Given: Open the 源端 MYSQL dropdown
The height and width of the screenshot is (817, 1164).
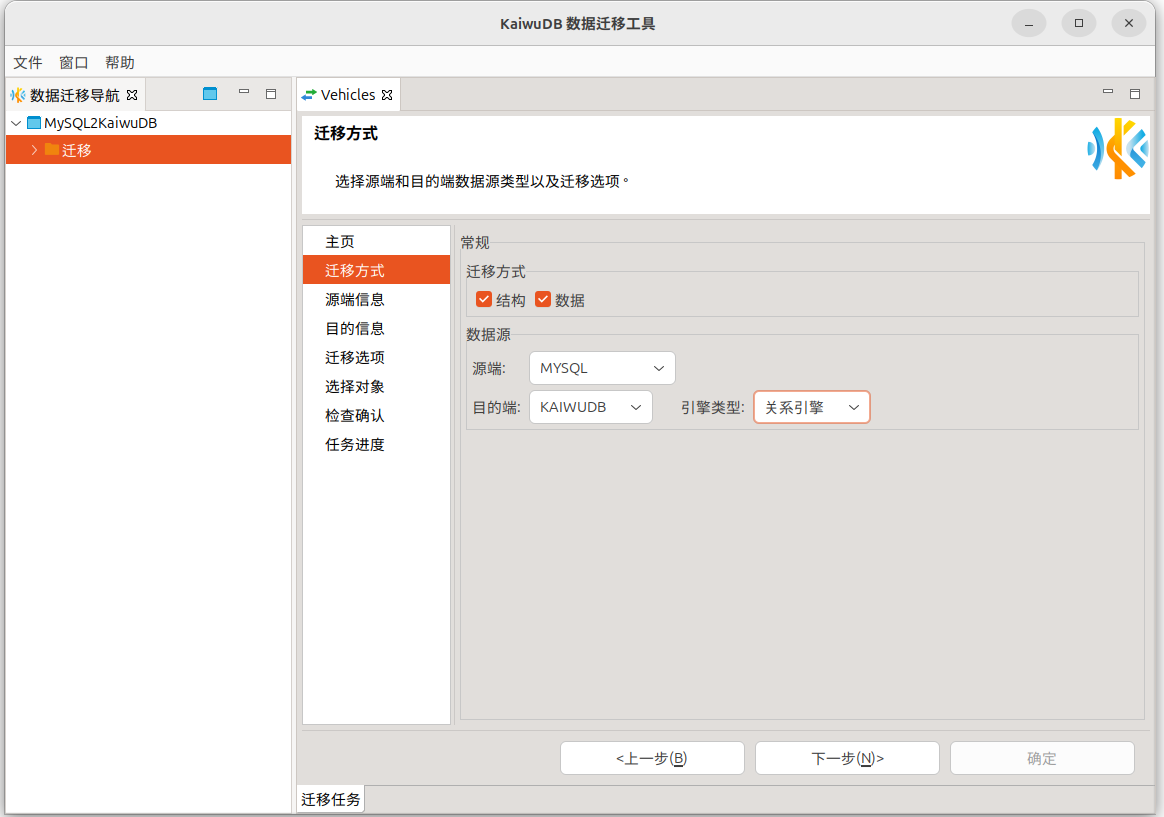Looking at the screenshot, I should pyautogui.click(x=601, y=368).
